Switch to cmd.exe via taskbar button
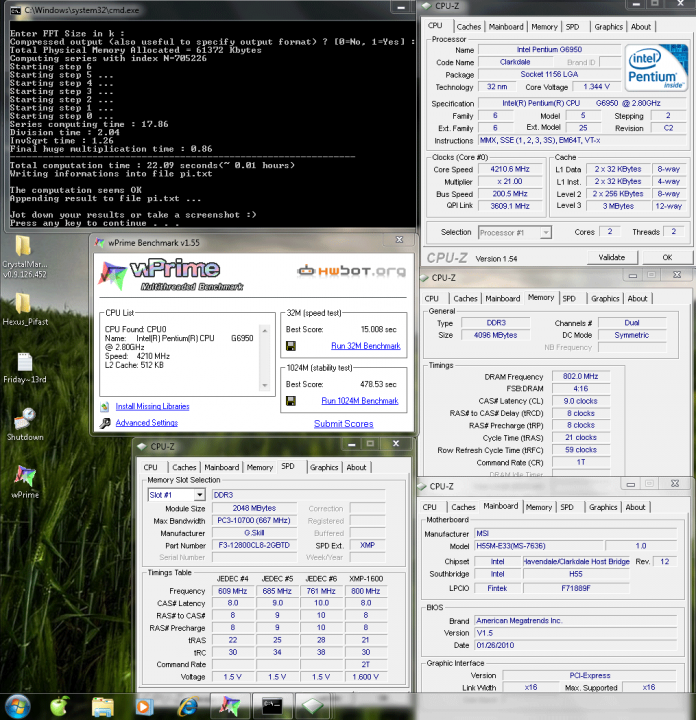The height and width of the screenshot is (720, 696). point(272,706)
